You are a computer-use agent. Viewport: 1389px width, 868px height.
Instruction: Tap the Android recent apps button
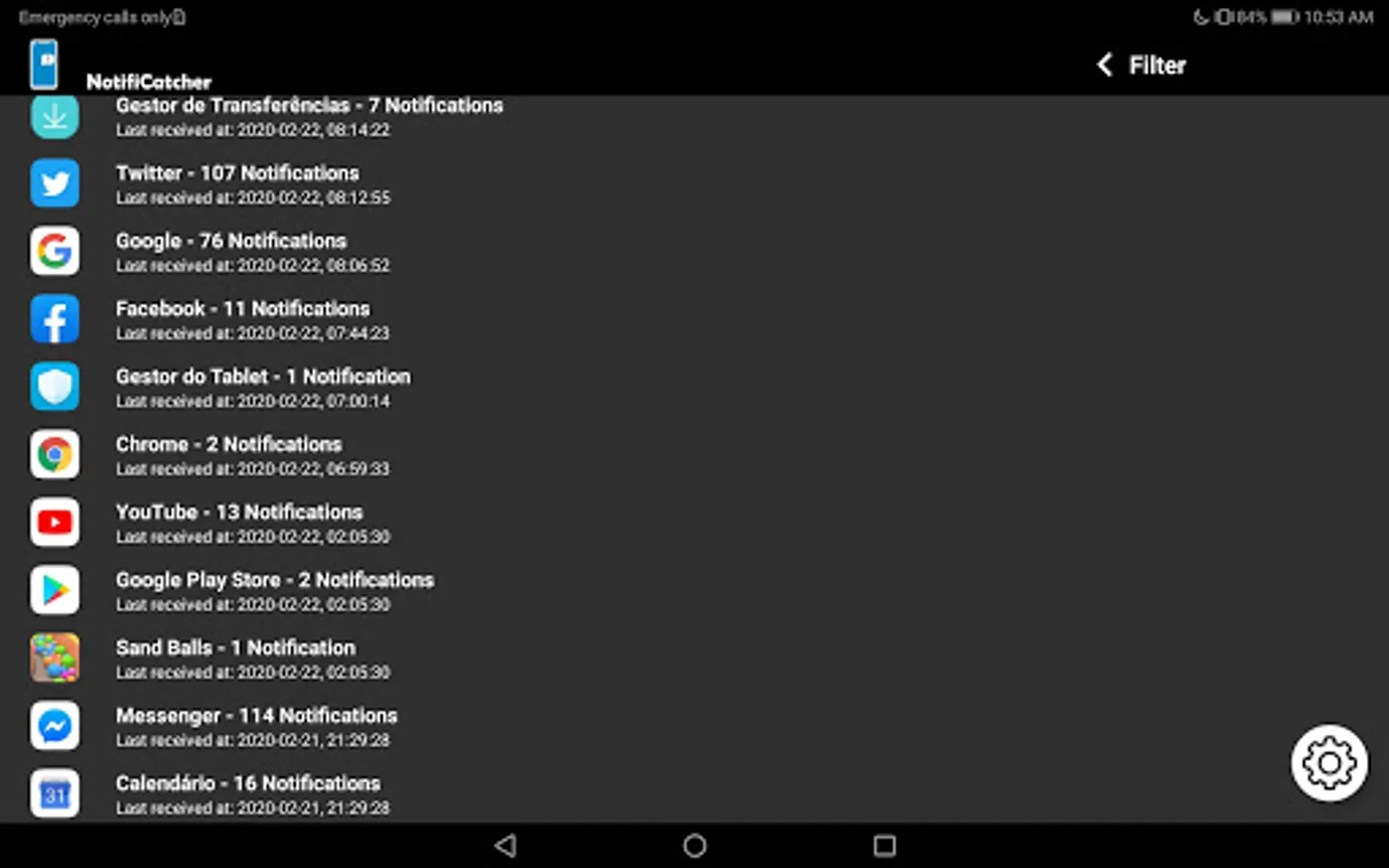[885, 846]
